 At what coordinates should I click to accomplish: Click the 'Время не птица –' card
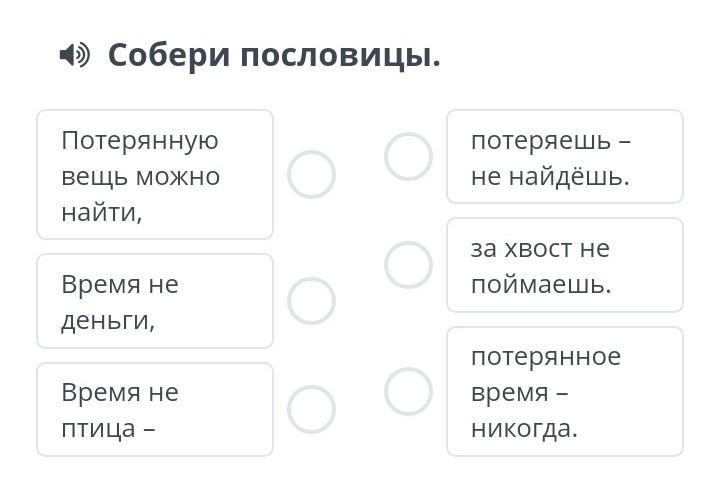155,409
